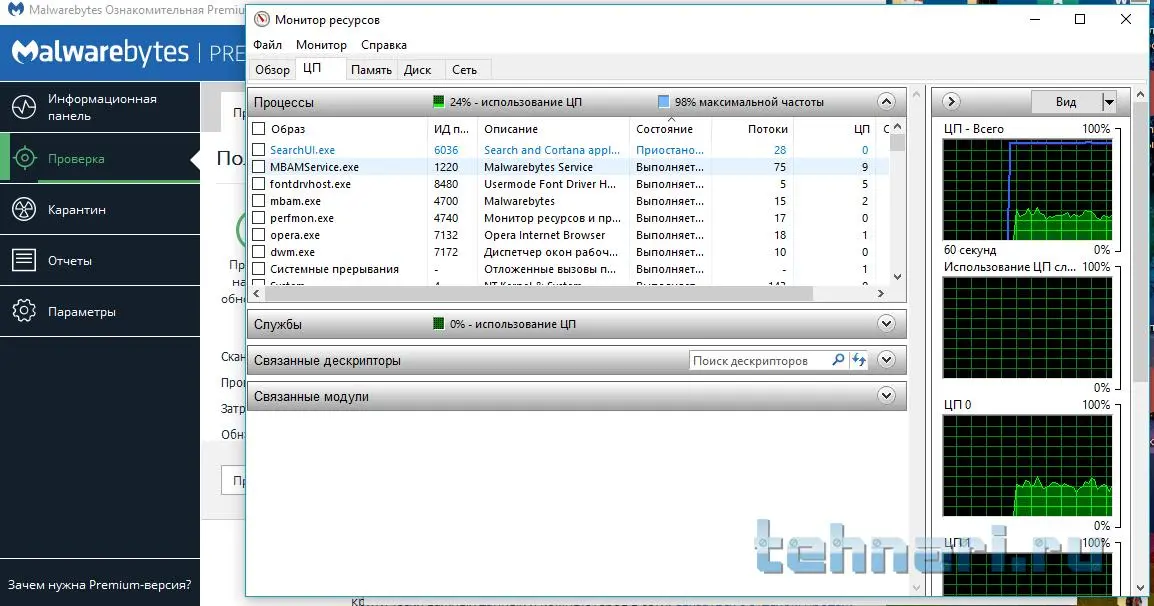Open the Вид dropdown arrow
This screenshot has width=1154, height=606.
[x=1108, y=102]
